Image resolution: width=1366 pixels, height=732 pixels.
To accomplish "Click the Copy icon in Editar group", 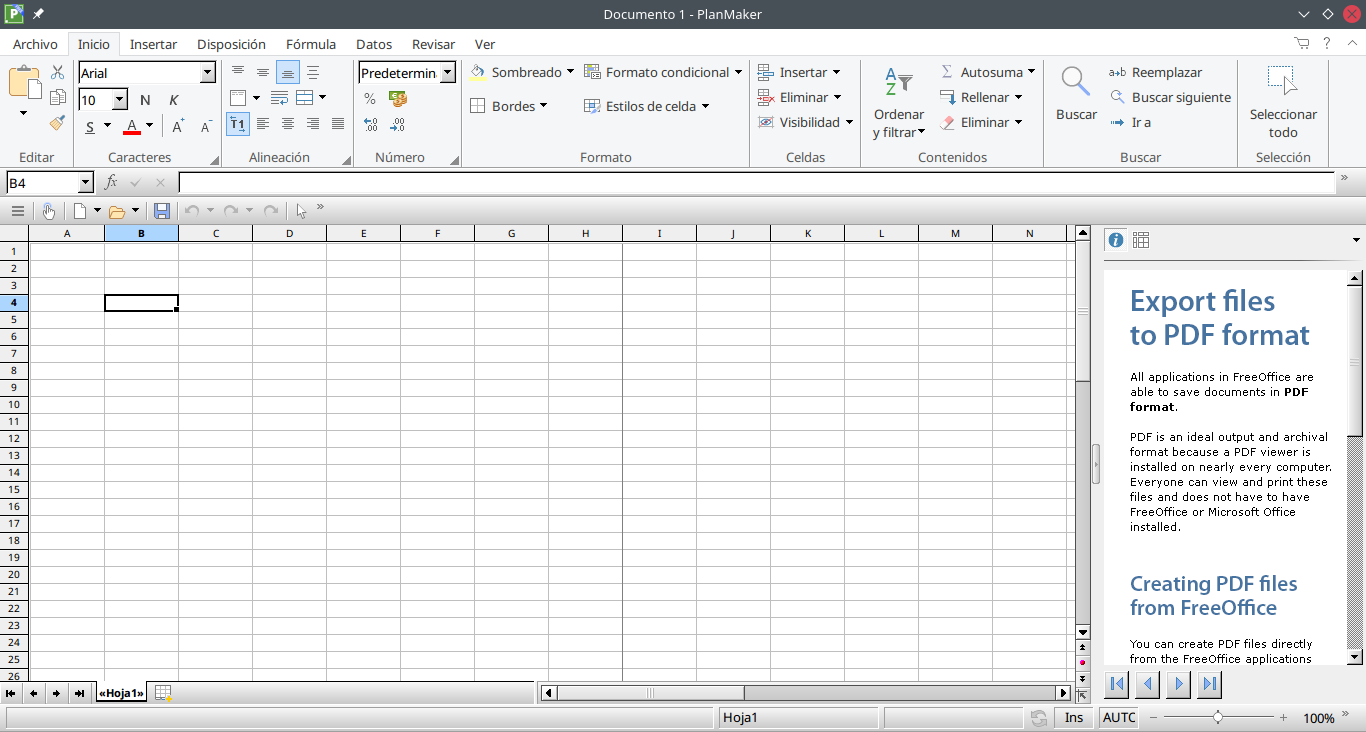I will [x=58, y=98].
